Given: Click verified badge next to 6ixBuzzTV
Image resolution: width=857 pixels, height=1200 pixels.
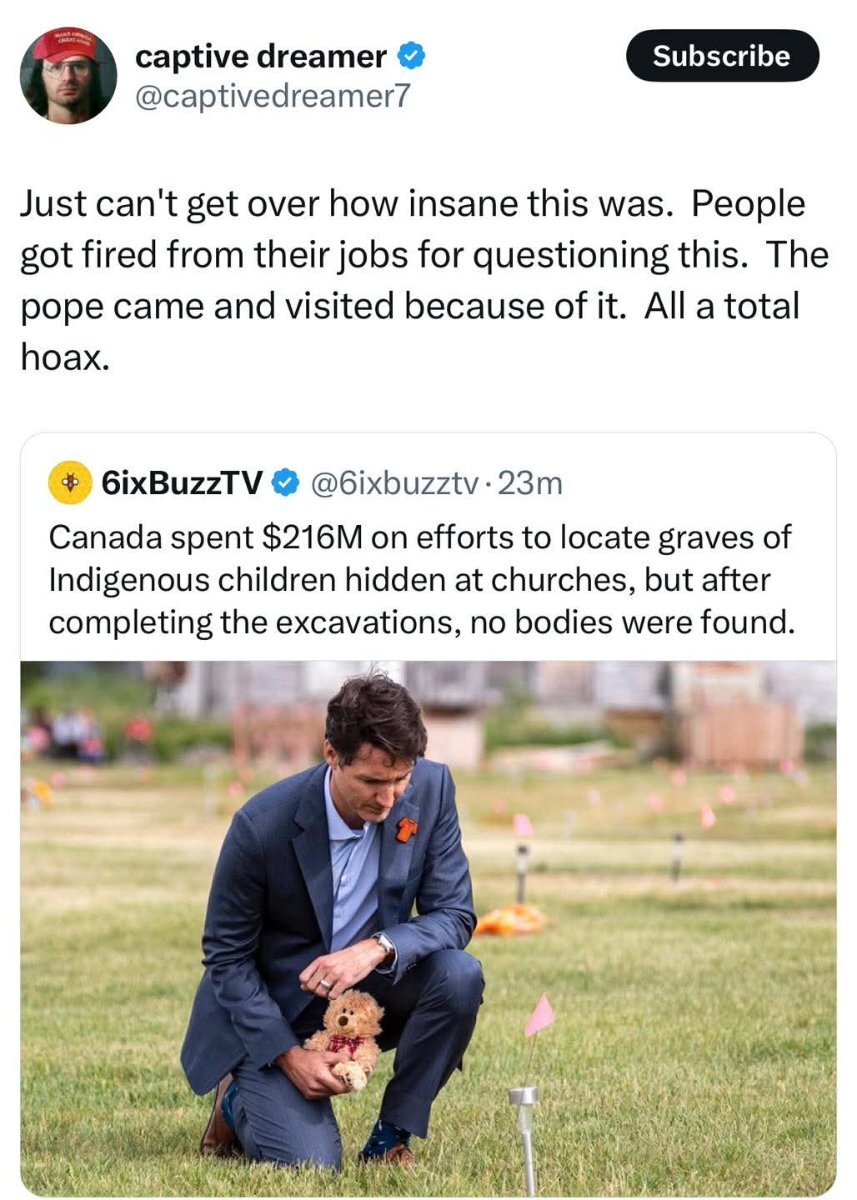Looking at the screenshot, I should pos(285,484).
